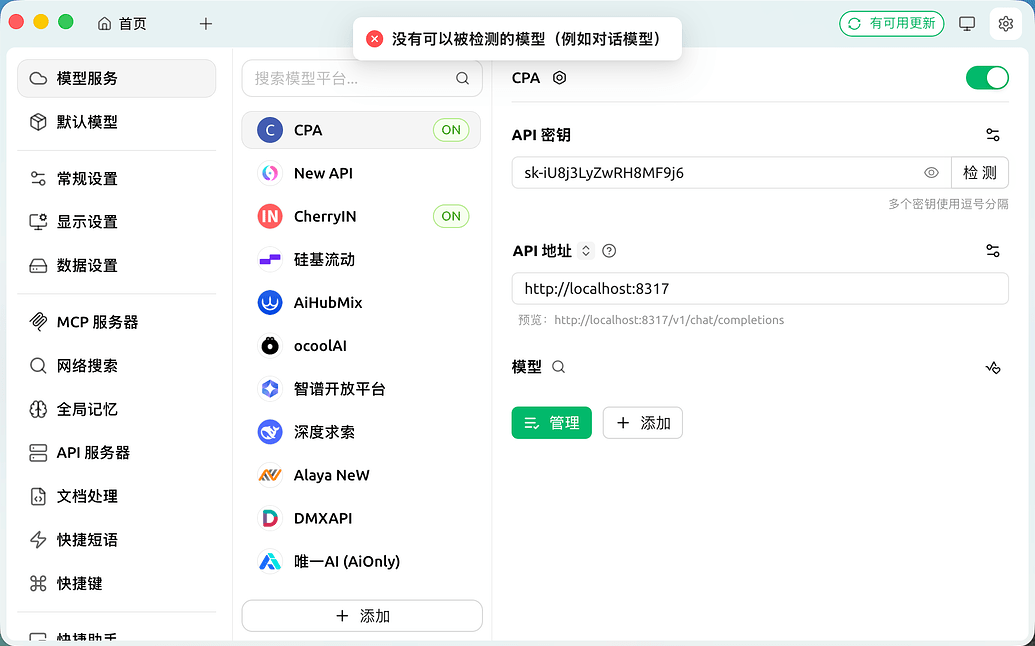1035x646 pixels.
Task: Switch to the 首页 tab
Action: 122,24
